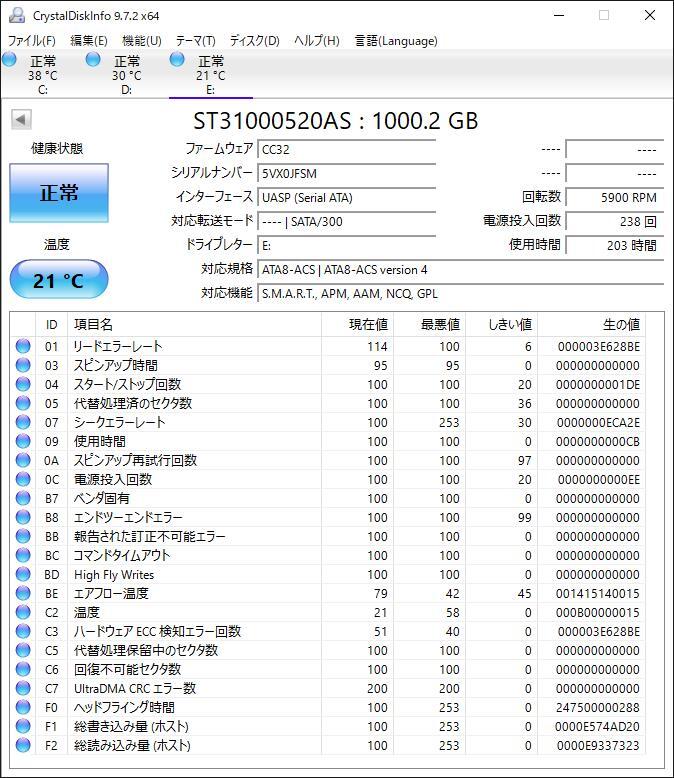Click the status icon for 05 代替処理済のセクタ数

(x=23, y=403)
